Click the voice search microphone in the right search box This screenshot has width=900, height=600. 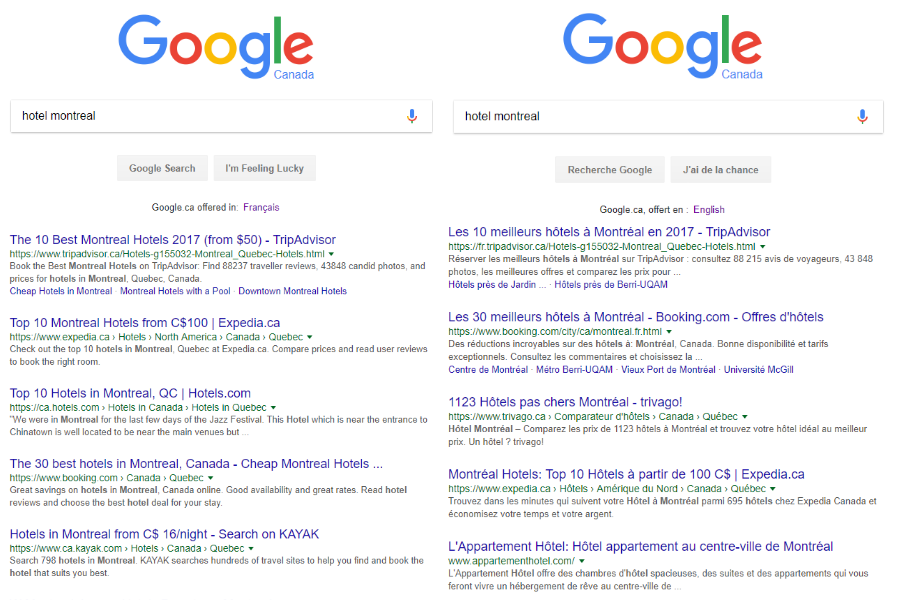click(x=862, y=117)
